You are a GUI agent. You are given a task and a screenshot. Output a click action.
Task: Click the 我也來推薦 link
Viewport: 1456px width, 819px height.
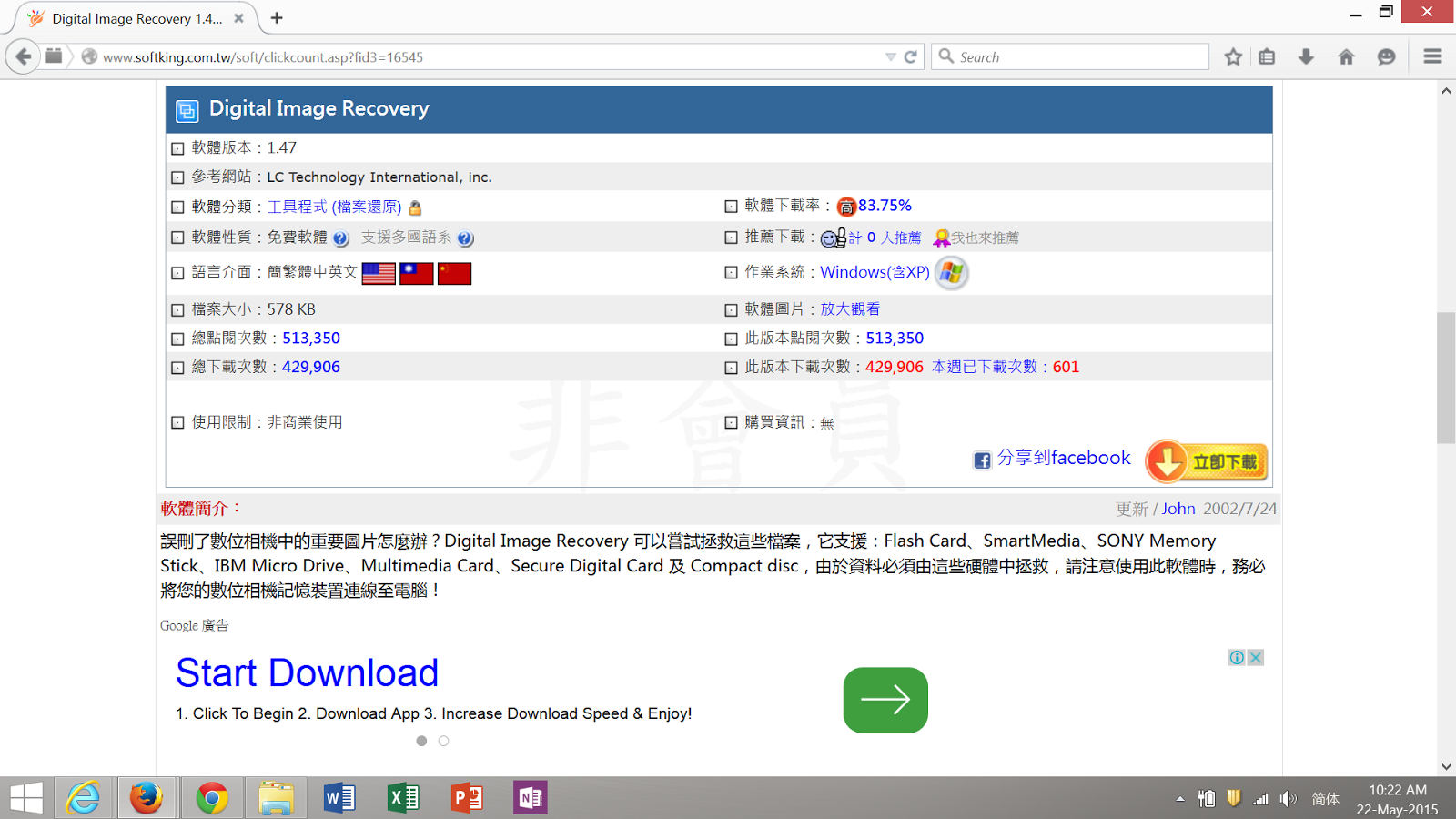[985, 238]
